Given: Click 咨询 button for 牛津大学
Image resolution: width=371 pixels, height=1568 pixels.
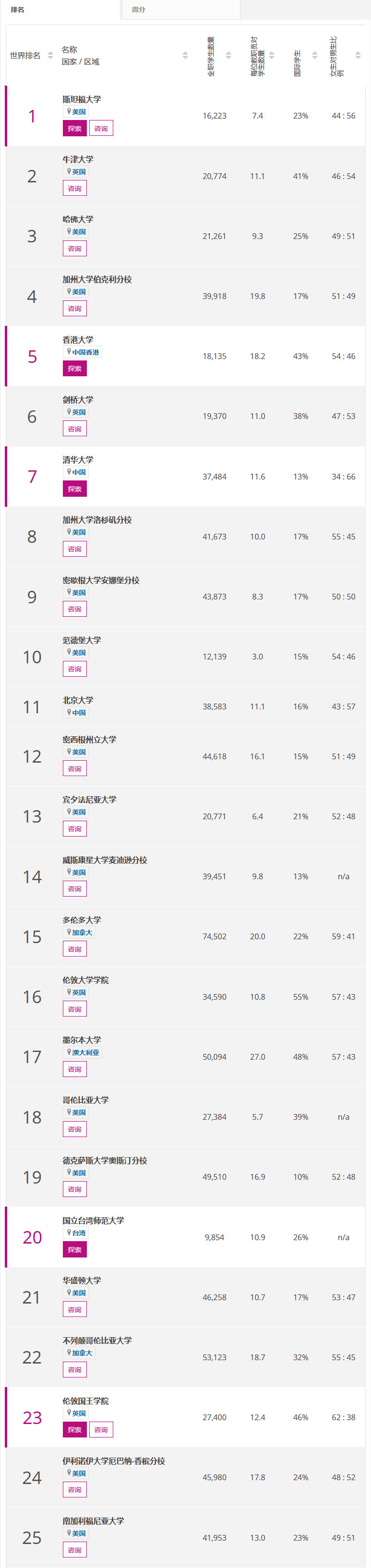Looking at the screenshot, I should tap(75, 189).
